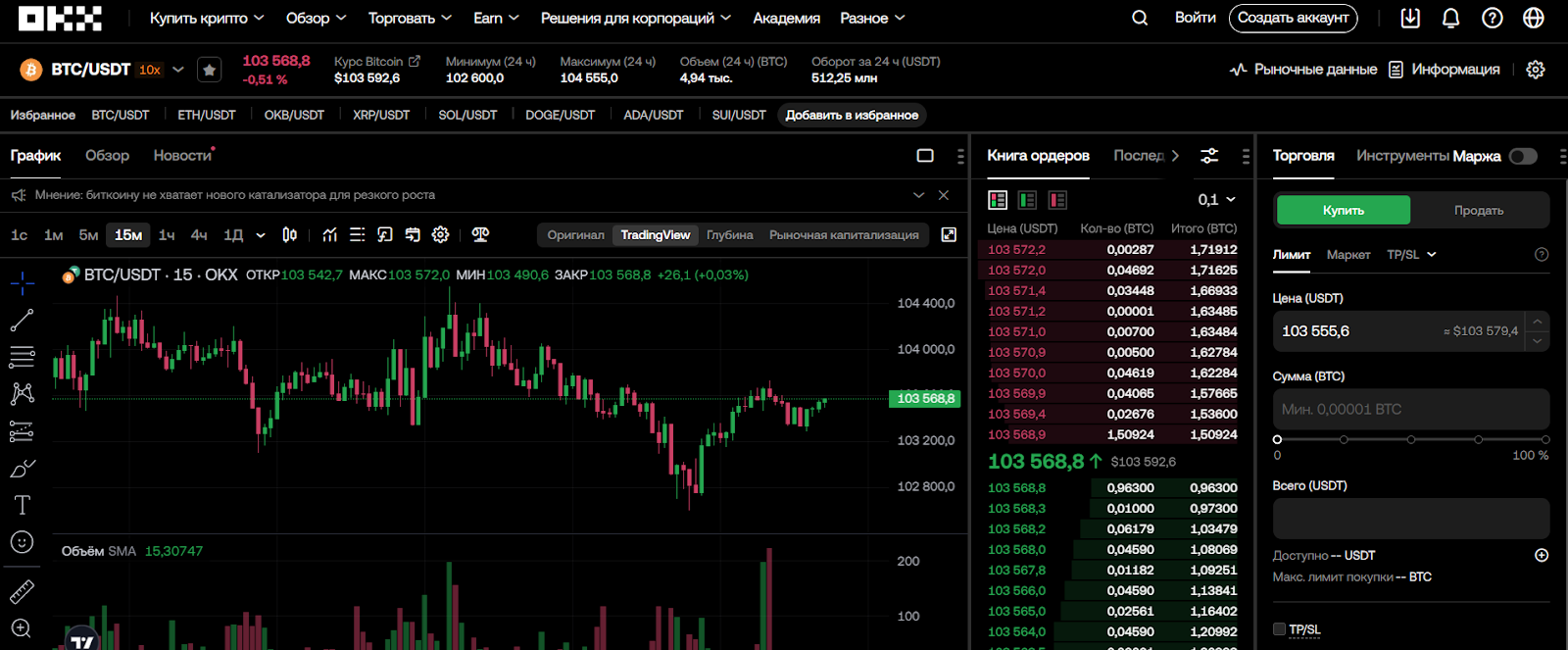Expand the Earn menu
This screenshot has height=650, width=1568.
496,18
